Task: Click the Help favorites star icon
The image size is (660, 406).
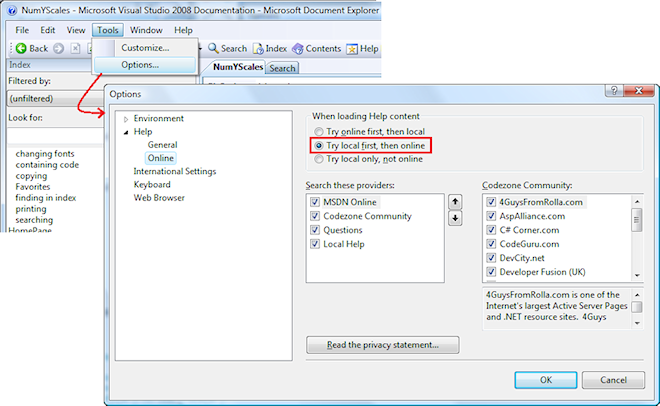Action: [x=353, y=48]
